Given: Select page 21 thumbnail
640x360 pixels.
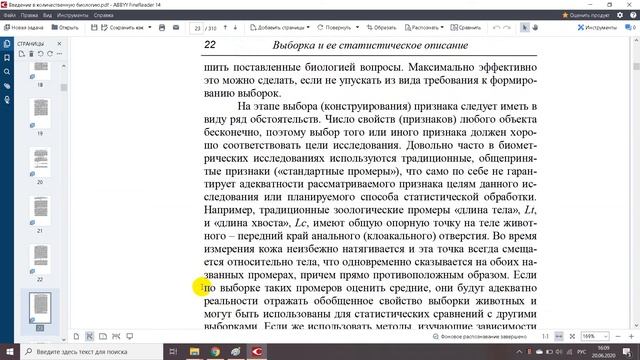Looking at the screenshot, I should [40, 210].
